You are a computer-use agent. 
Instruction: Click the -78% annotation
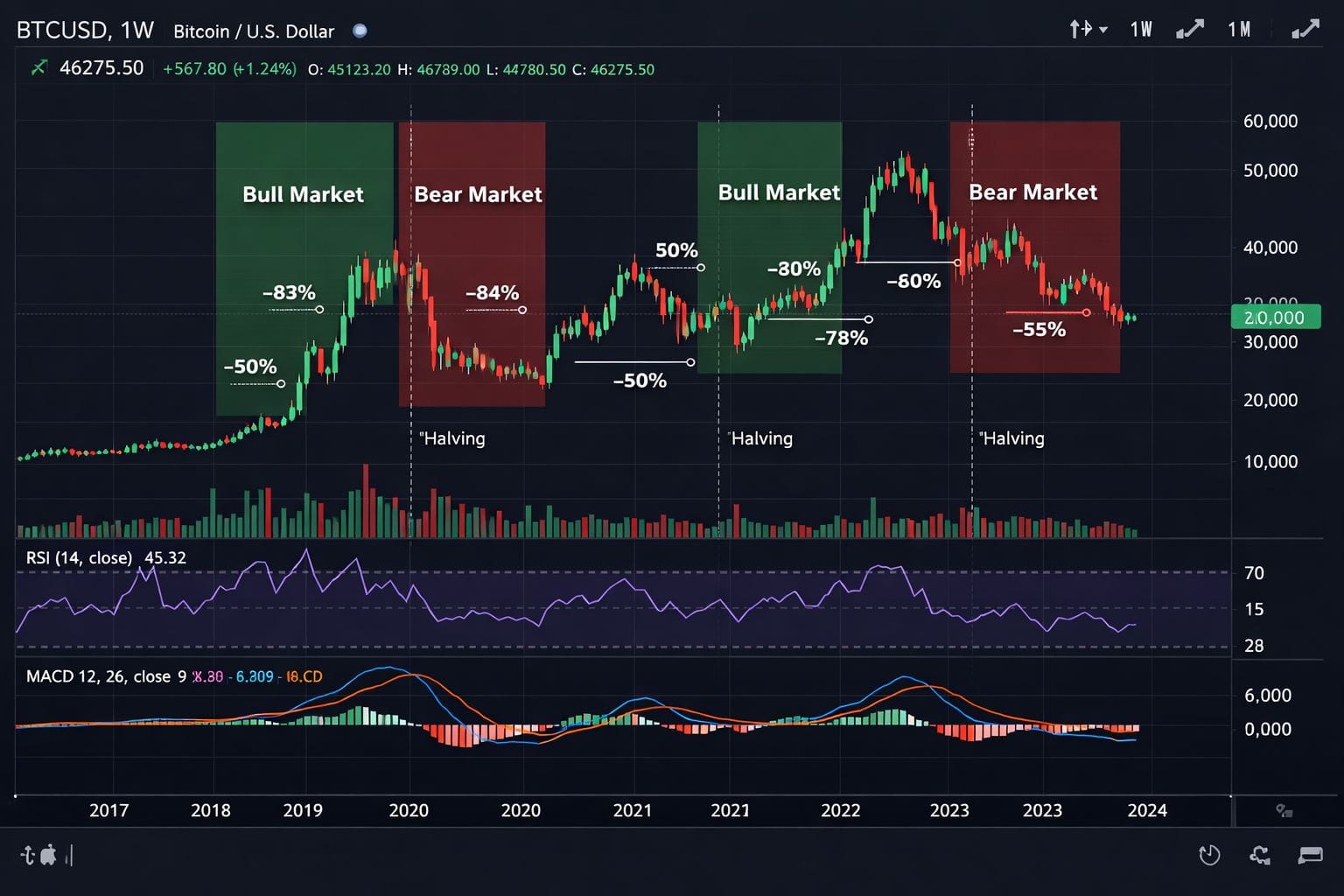tap(841, 338)
